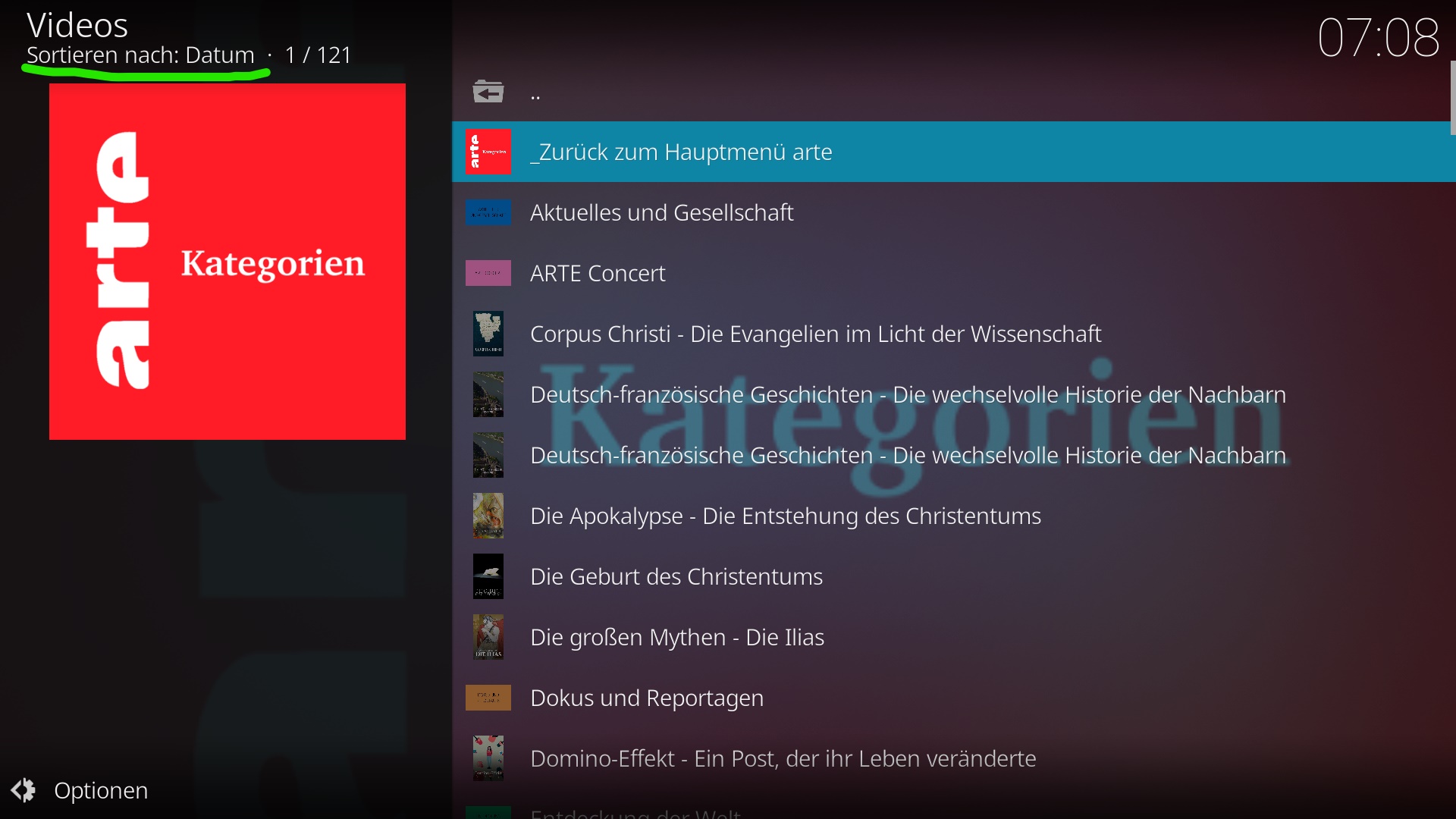The width and height of the screenshot is (1456, 819).
Task: Open Domino-Effekt - Ein Post entry
Action: click(x=953, y=758)
